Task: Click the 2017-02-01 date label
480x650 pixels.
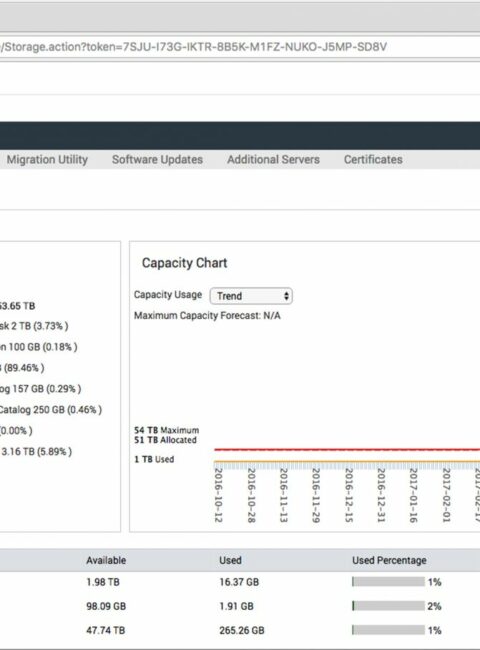Action: 446,495
